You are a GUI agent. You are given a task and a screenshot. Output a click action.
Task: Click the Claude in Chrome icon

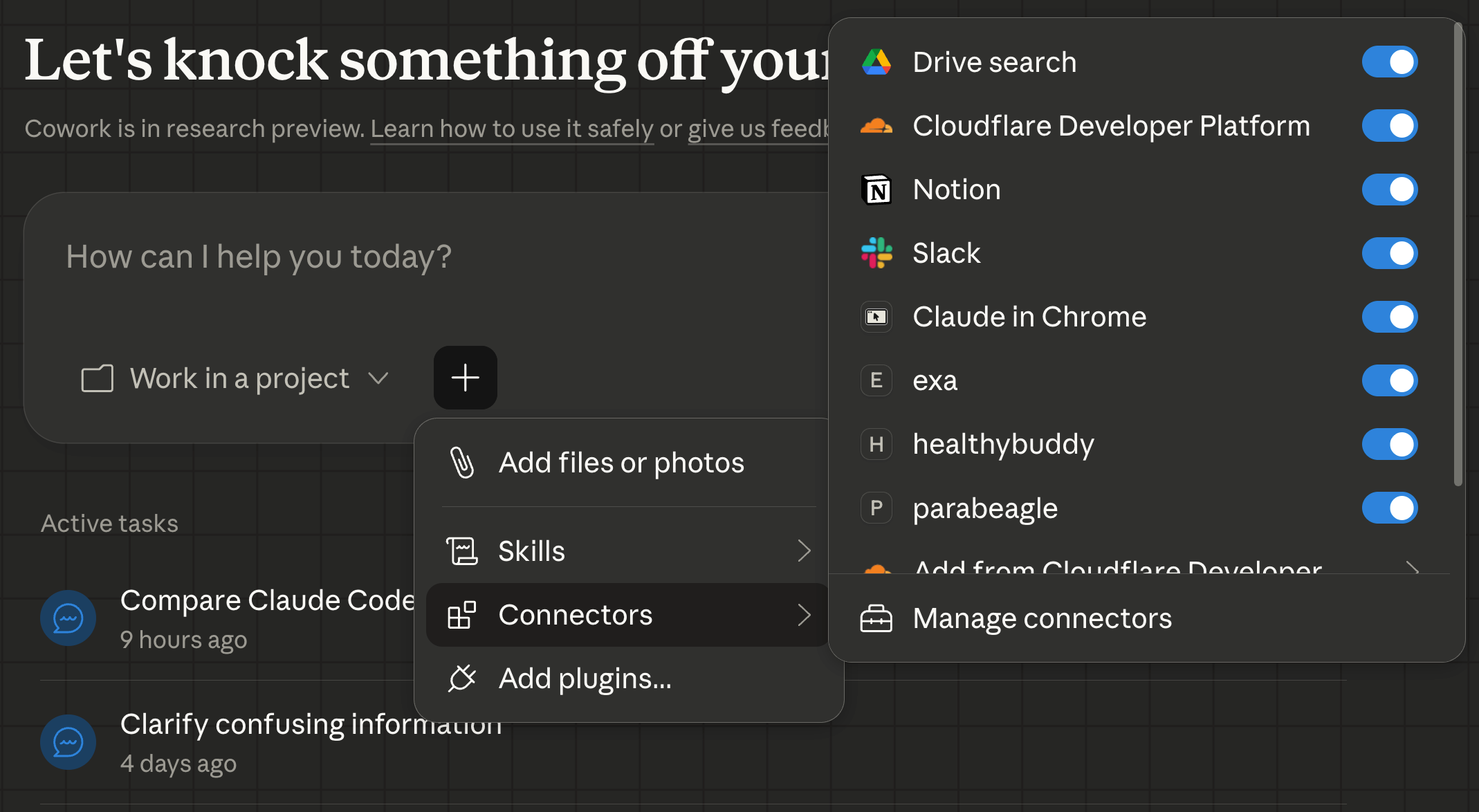point(876,317)
